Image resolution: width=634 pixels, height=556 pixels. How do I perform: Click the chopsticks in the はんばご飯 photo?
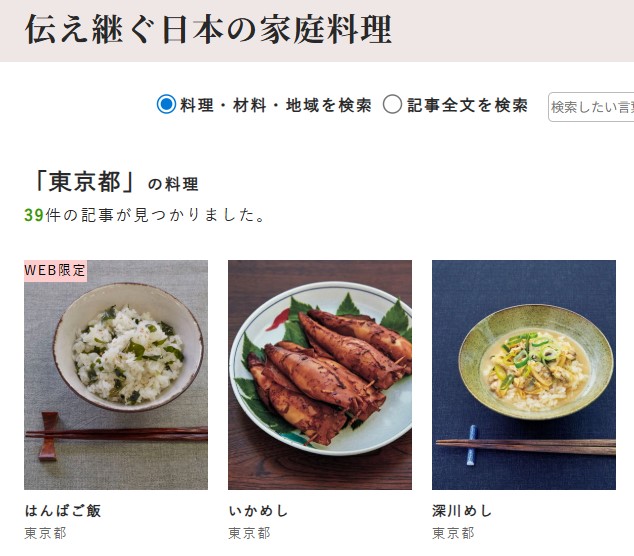116,434
